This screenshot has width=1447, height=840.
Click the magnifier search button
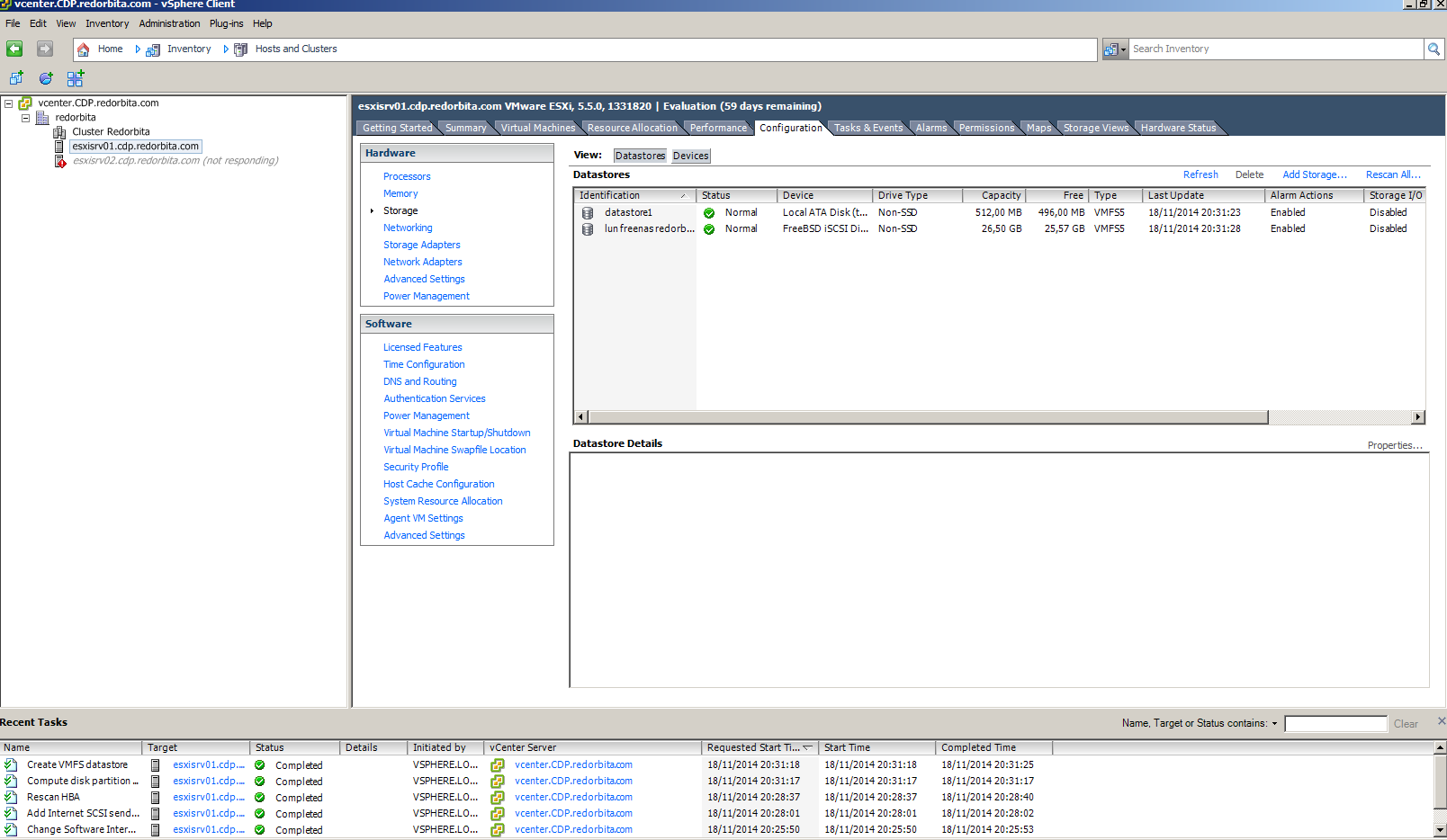[x=1434, y=49]
